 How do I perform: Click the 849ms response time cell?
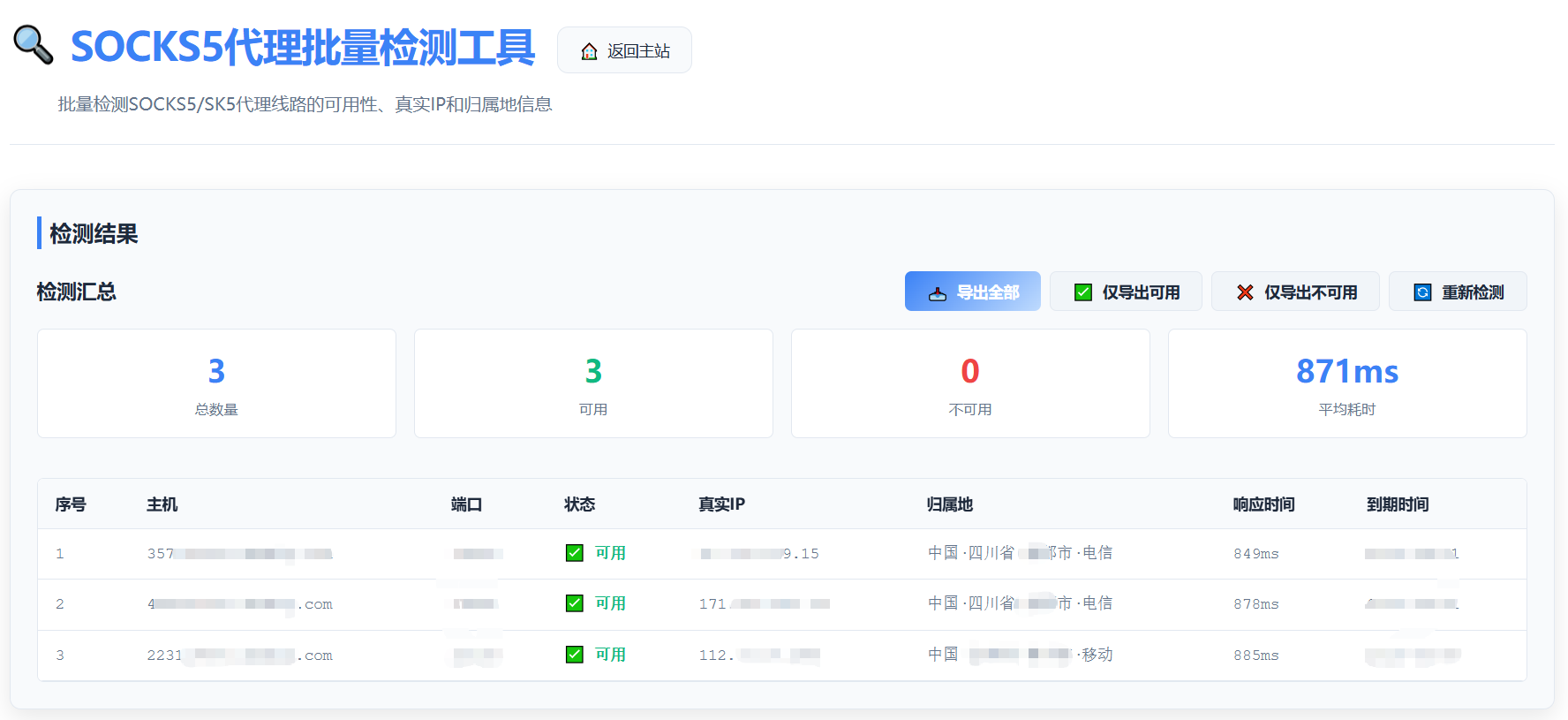pyautogui.click(x=1256, y=554)
